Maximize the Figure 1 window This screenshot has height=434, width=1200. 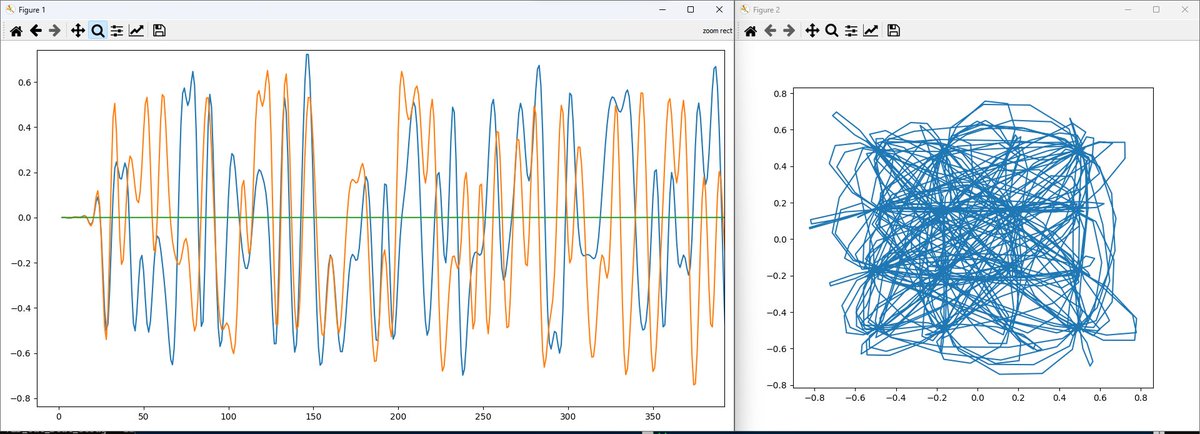coord(690,9)
